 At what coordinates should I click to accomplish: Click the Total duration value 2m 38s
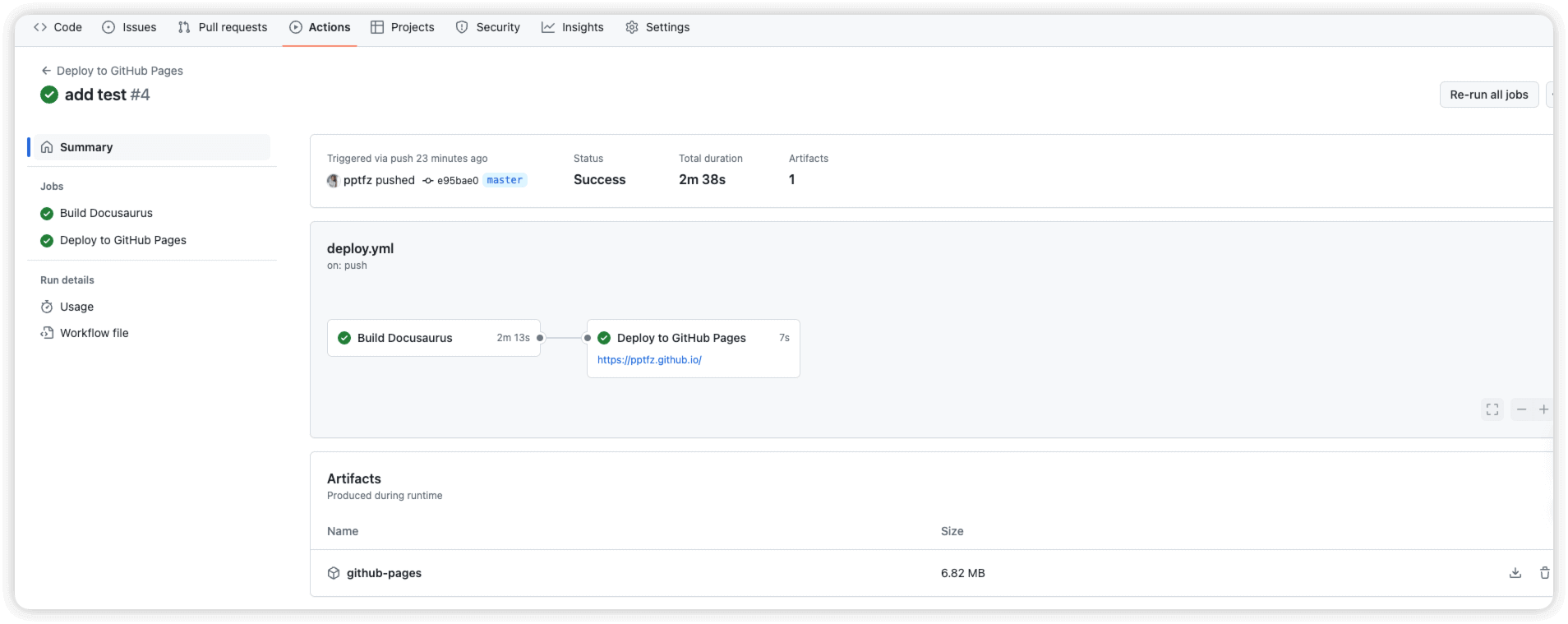[702, 179]
